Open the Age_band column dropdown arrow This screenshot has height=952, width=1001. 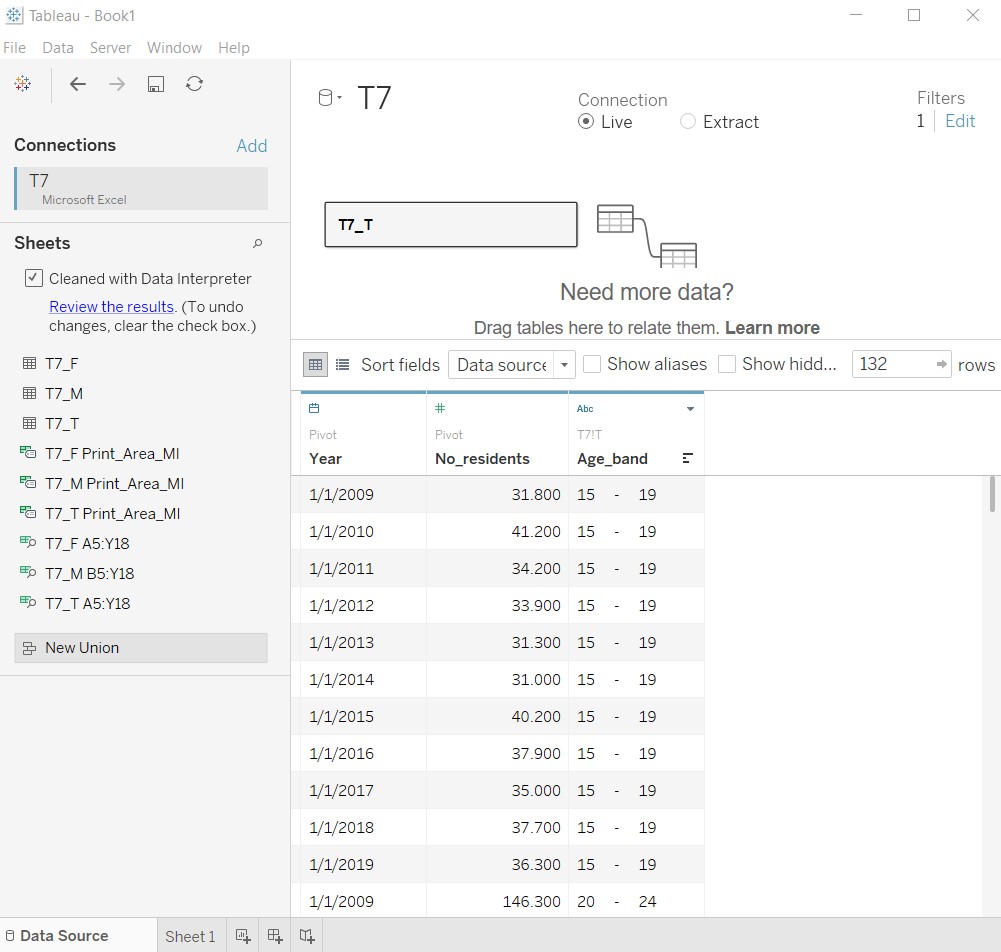pyautogui.click(x=690, y=409)
